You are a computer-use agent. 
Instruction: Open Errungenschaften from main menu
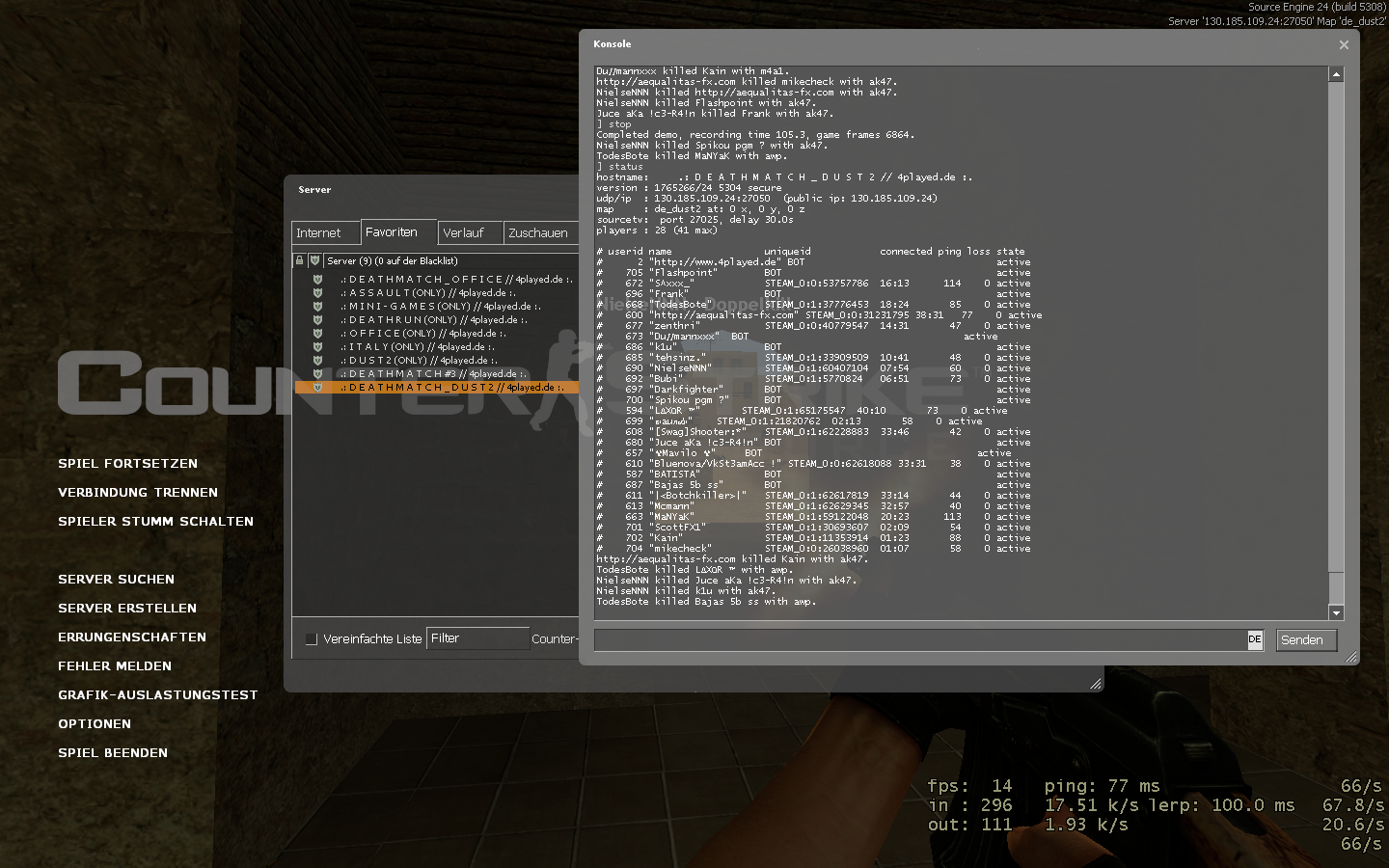pyautogui.click(x=132, y=637)
